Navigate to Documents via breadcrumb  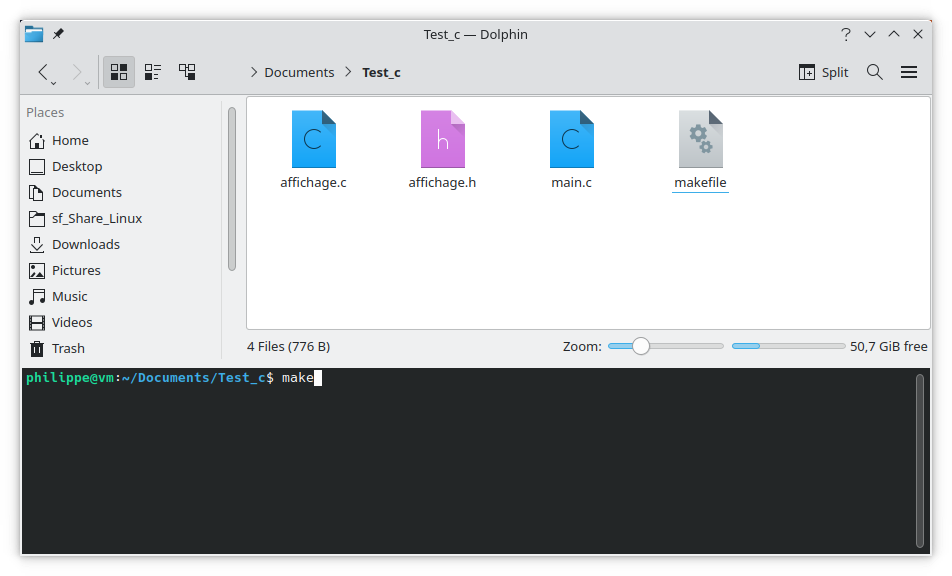pyautogui.click(x=298, y=71)
